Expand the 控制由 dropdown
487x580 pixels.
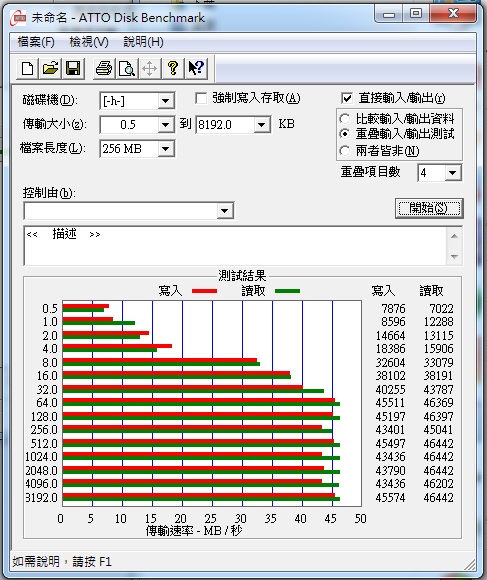coord(224,211)
